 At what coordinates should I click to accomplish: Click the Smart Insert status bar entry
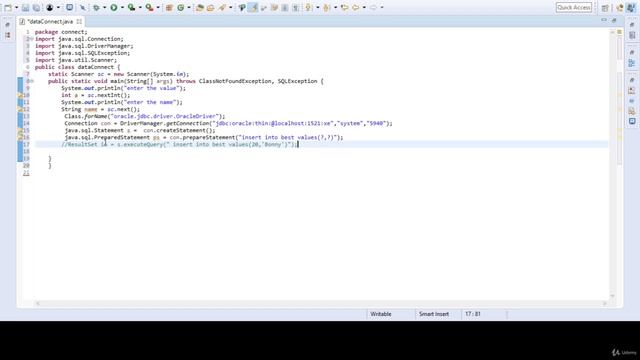(x=434, y=314)
